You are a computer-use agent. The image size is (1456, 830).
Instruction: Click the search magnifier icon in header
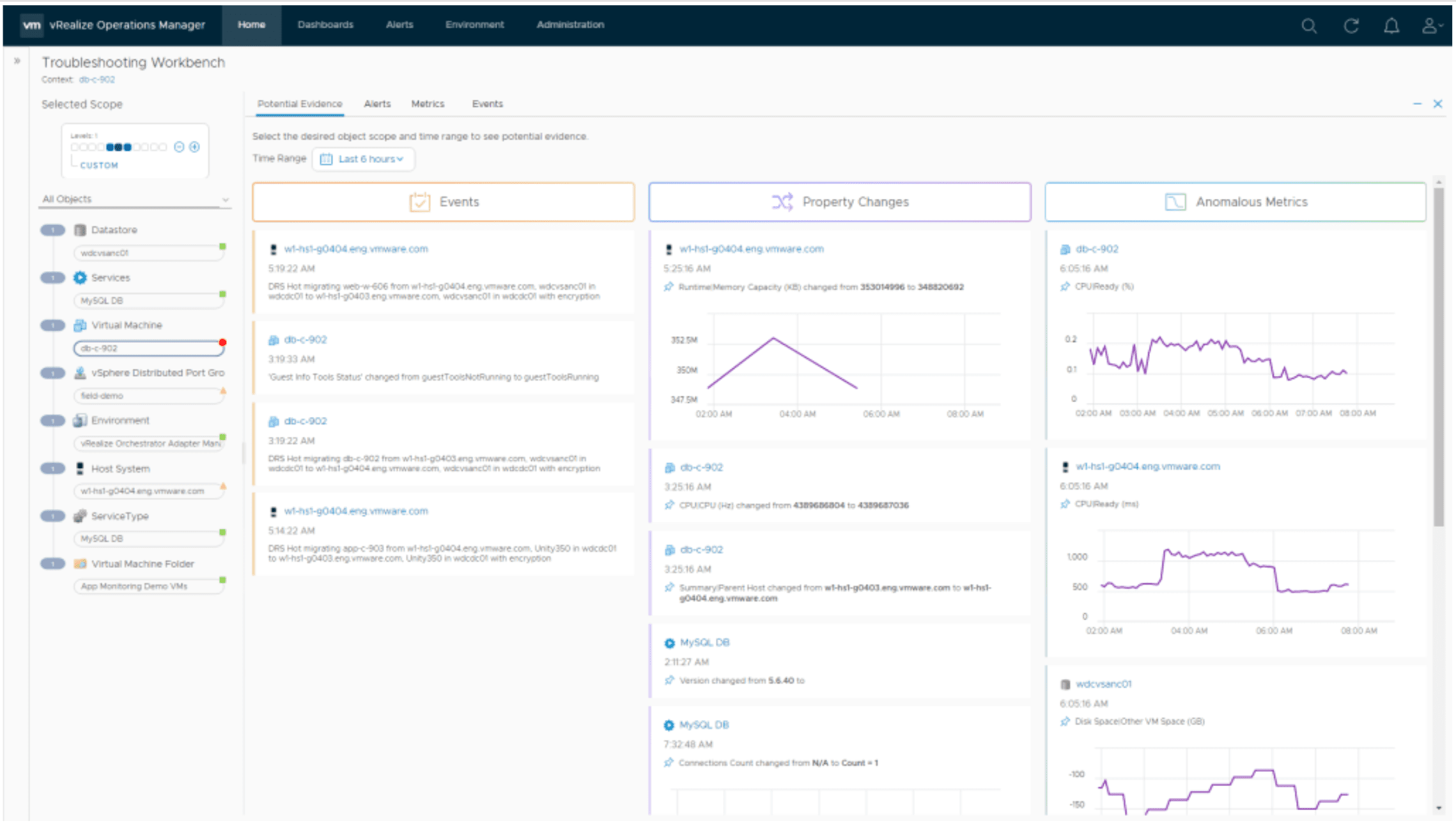point(1308,26)
